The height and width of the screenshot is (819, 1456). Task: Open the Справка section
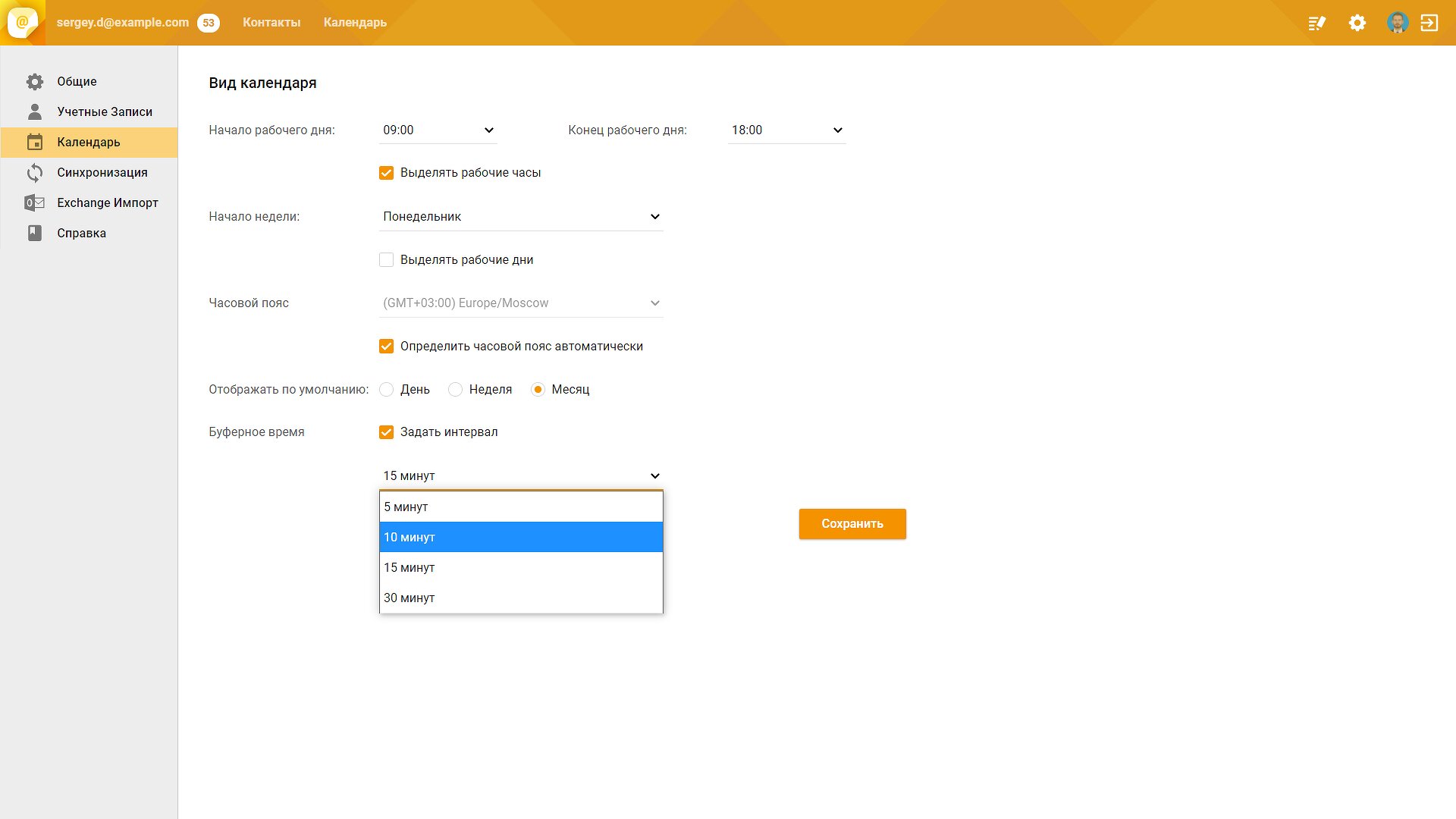(x=89, y=234)
